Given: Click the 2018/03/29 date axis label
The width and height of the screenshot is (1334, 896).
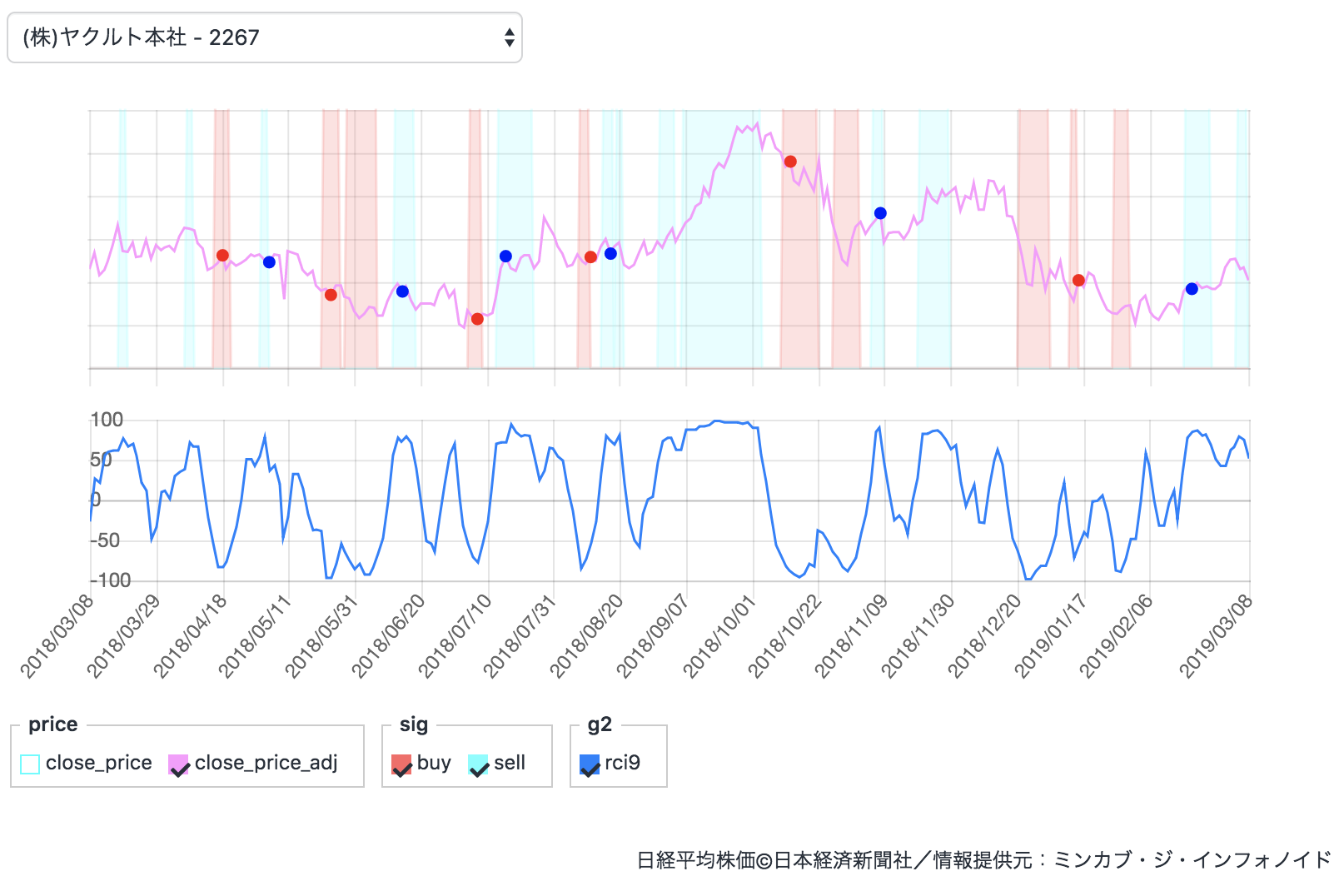Looking at the screenshot, I should click(x=123, y=638).
